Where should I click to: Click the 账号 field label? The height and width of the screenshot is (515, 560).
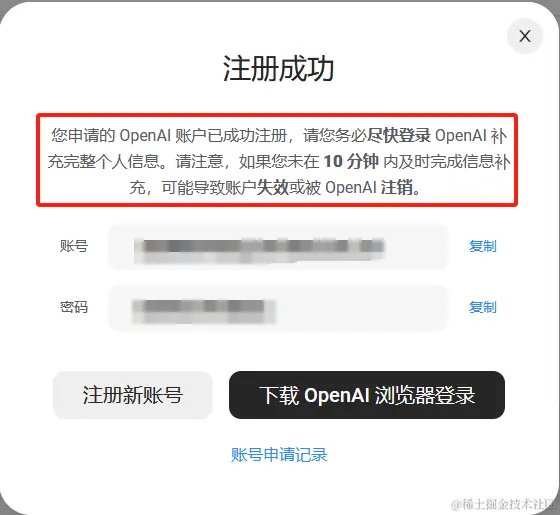(x=74, y=246)
